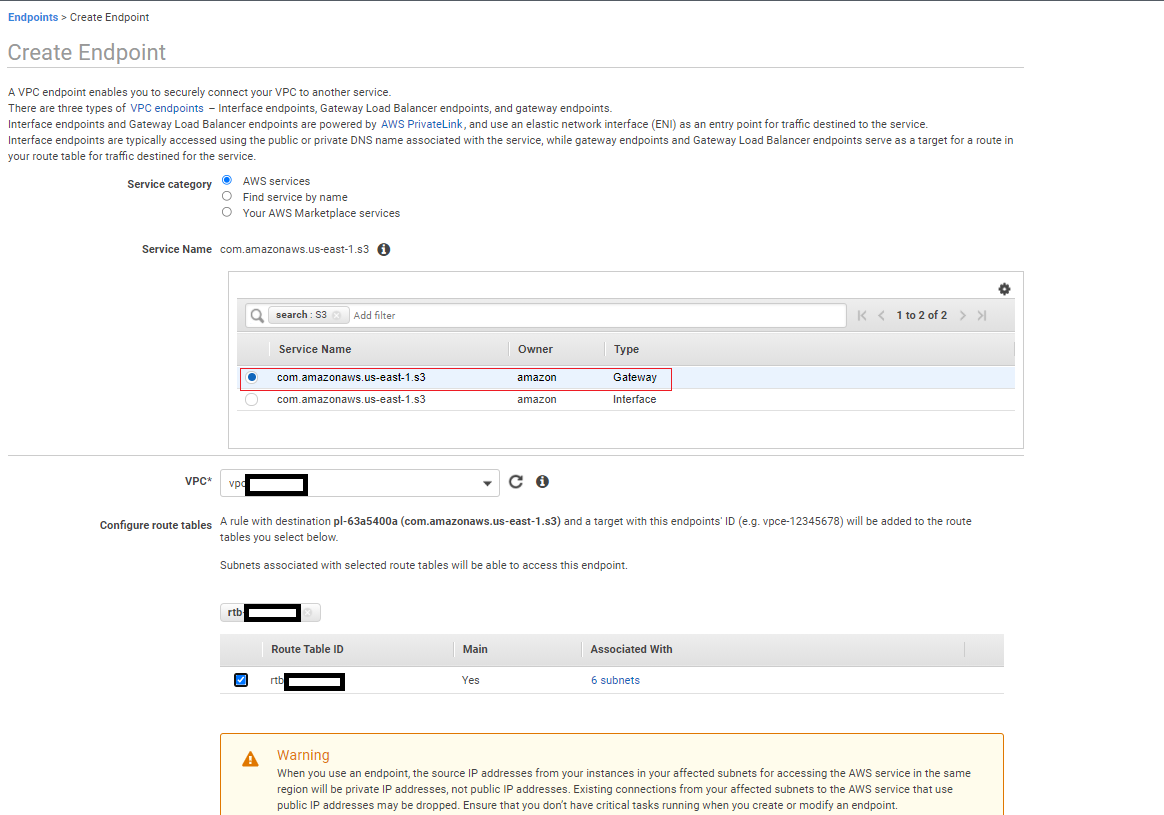Image resolution: width=1164 pixels, height=815 pixels.
Task: Open service table settings gear
Action: [x=1004, y=289]
